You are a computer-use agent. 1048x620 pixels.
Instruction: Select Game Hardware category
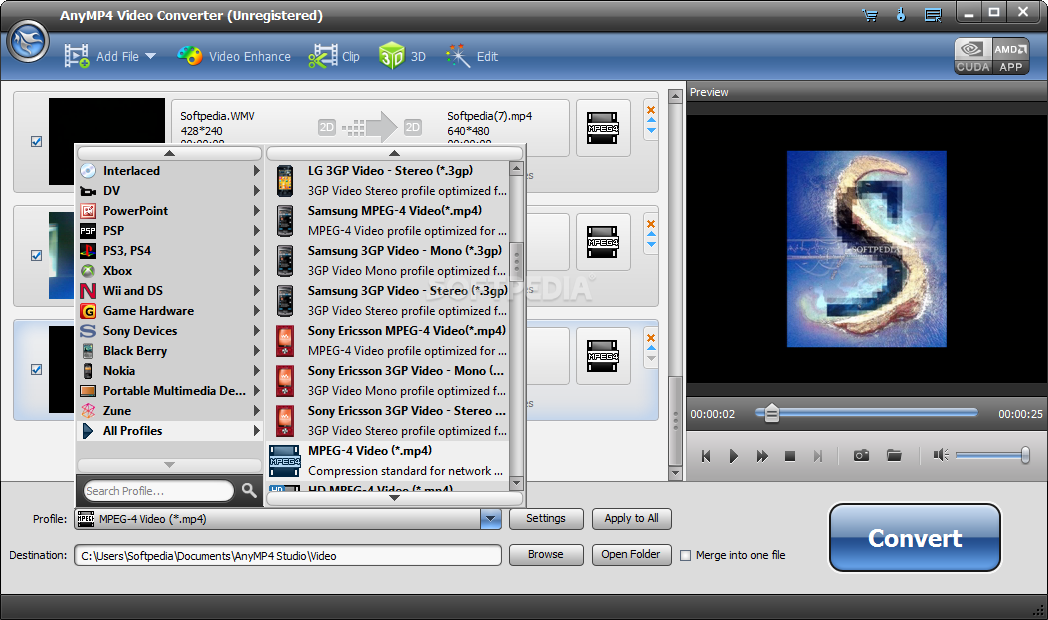click(x=170, y=311)
